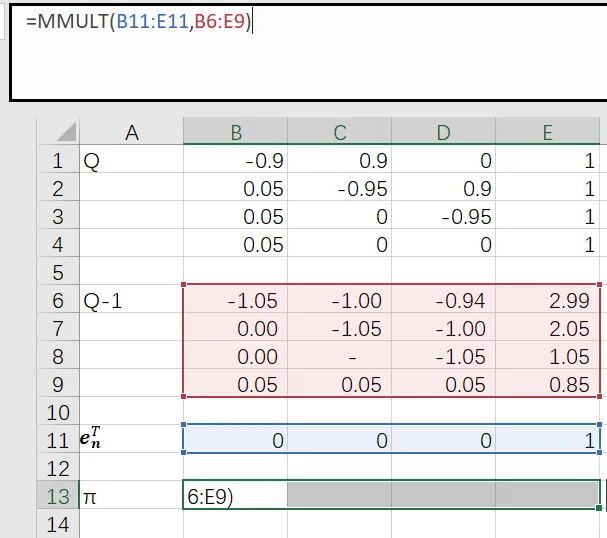Image resolution: width=607 pixels, height=538 pixels.
Task: Click cell C8 showing a dash
Action: [x=339, y=356]
